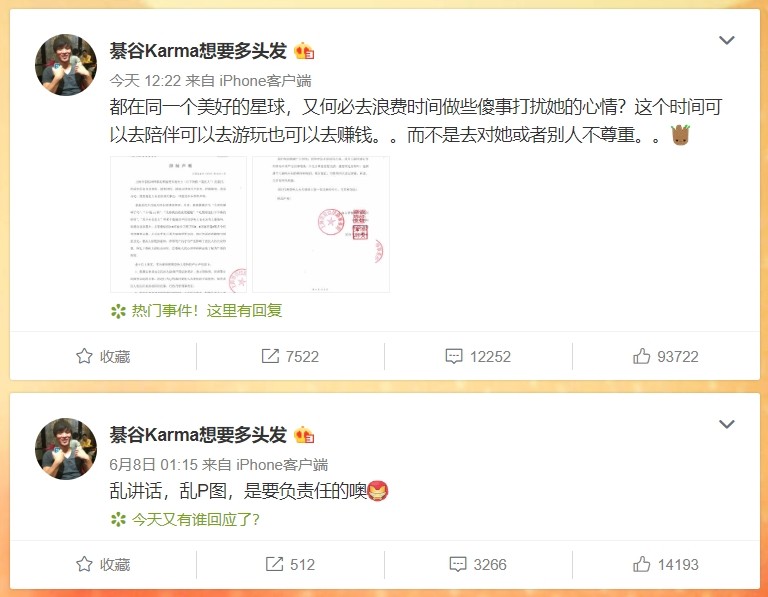Repost the first post showing 7522

[x=290, y=357]
